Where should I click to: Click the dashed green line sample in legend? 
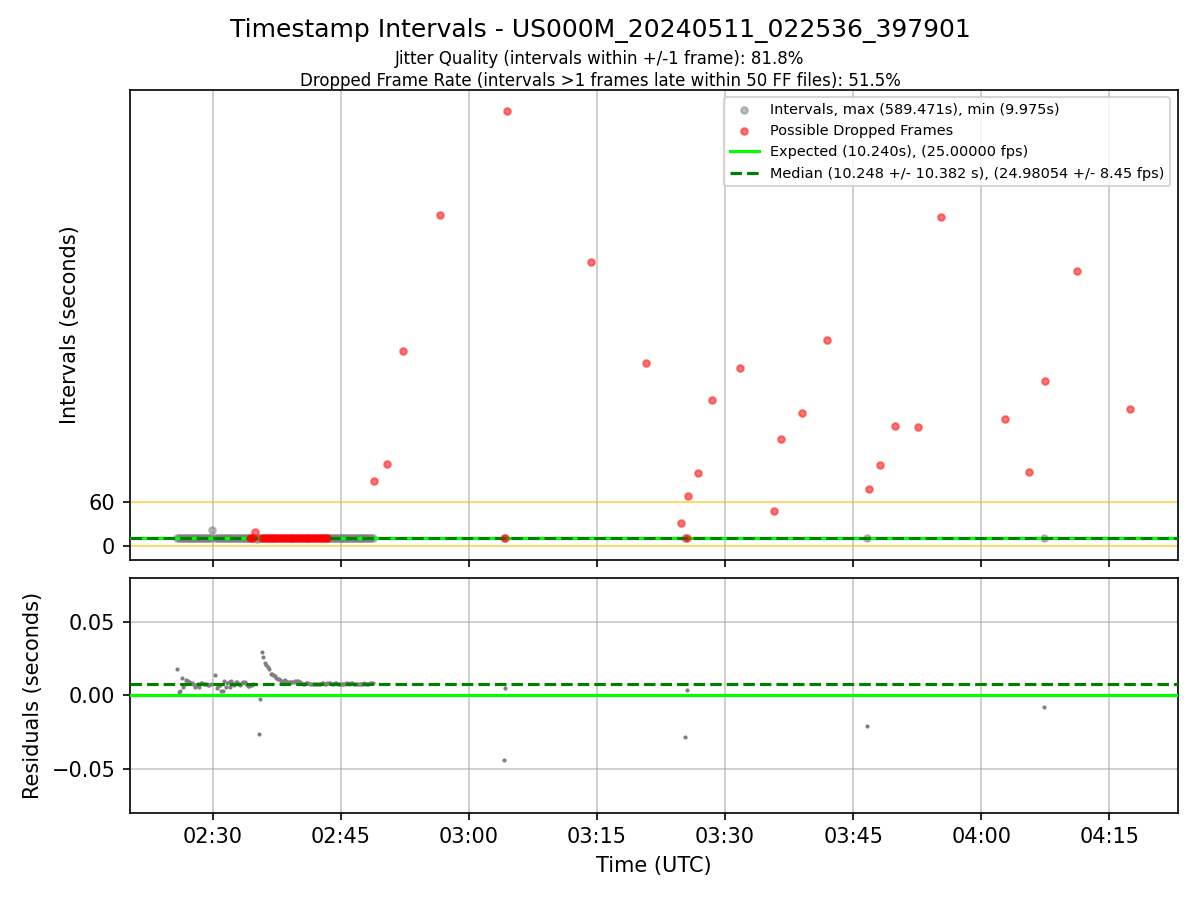pos(745,173)
